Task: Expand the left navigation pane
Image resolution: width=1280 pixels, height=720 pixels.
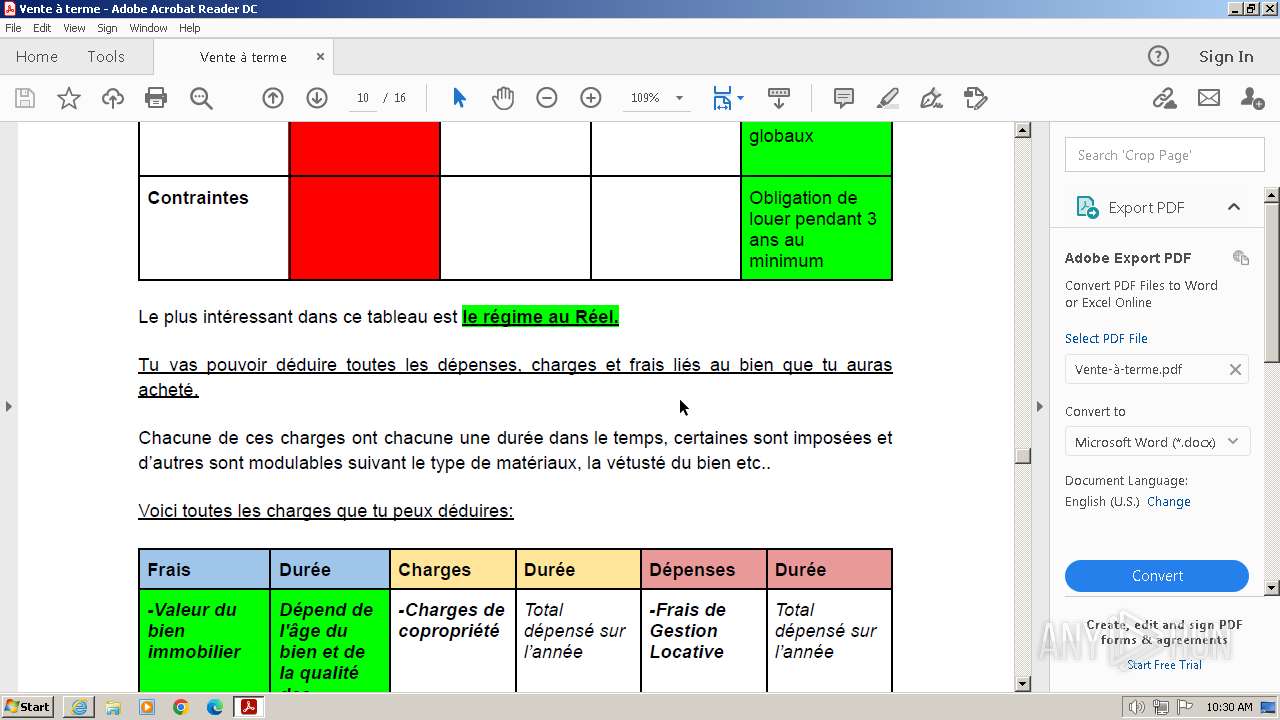Action: (x=9, y=406)
